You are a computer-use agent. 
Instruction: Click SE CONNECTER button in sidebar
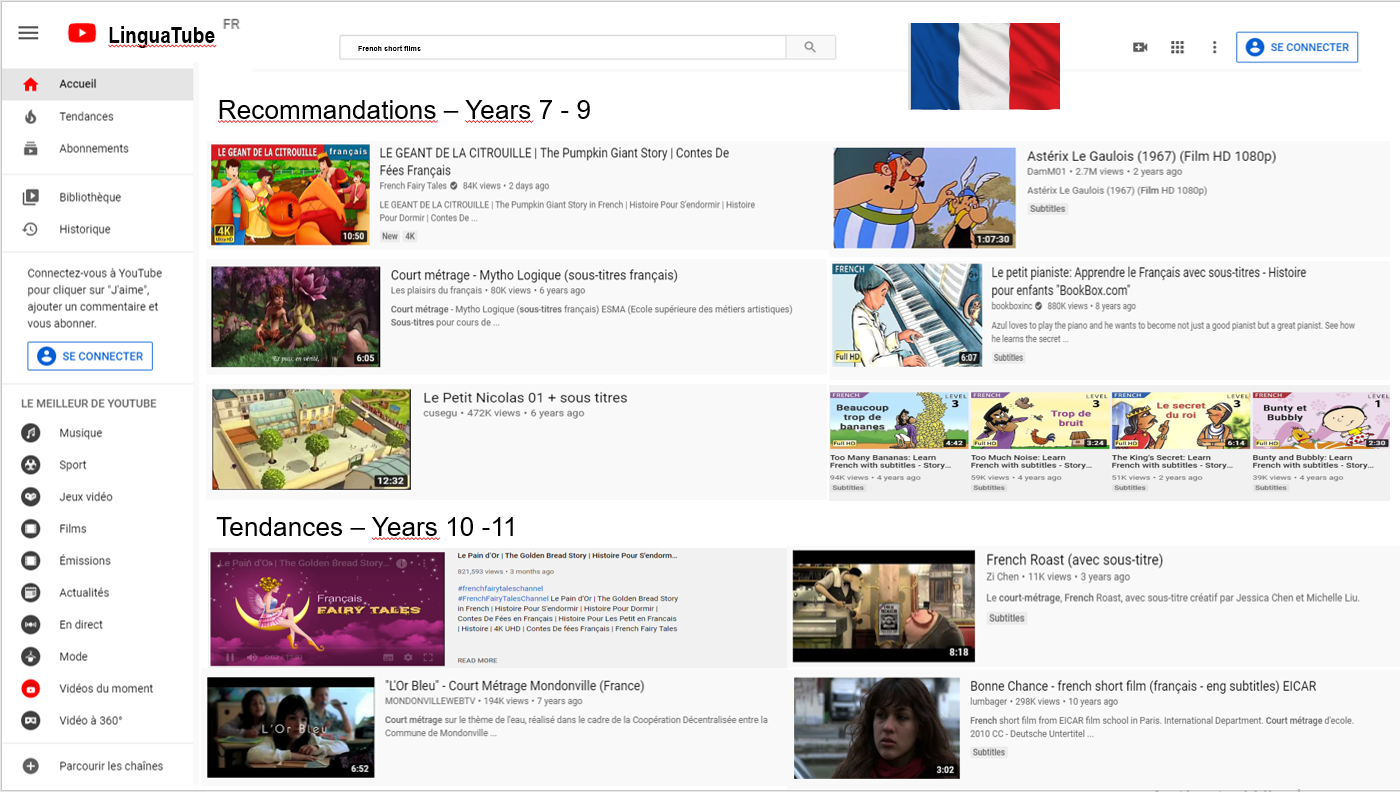tap(90, 356)
